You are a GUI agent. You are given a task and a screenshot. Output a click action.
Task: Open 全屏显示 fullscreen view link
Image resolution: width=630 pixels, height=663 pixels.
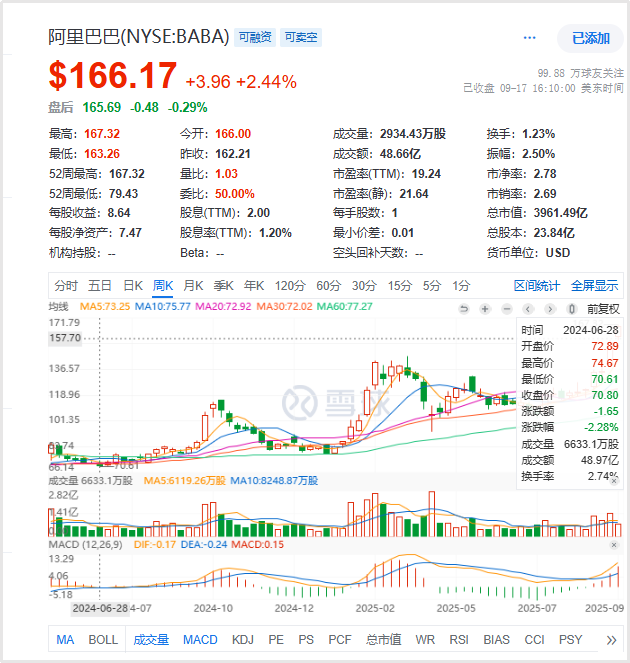click(x=595, y=285)
